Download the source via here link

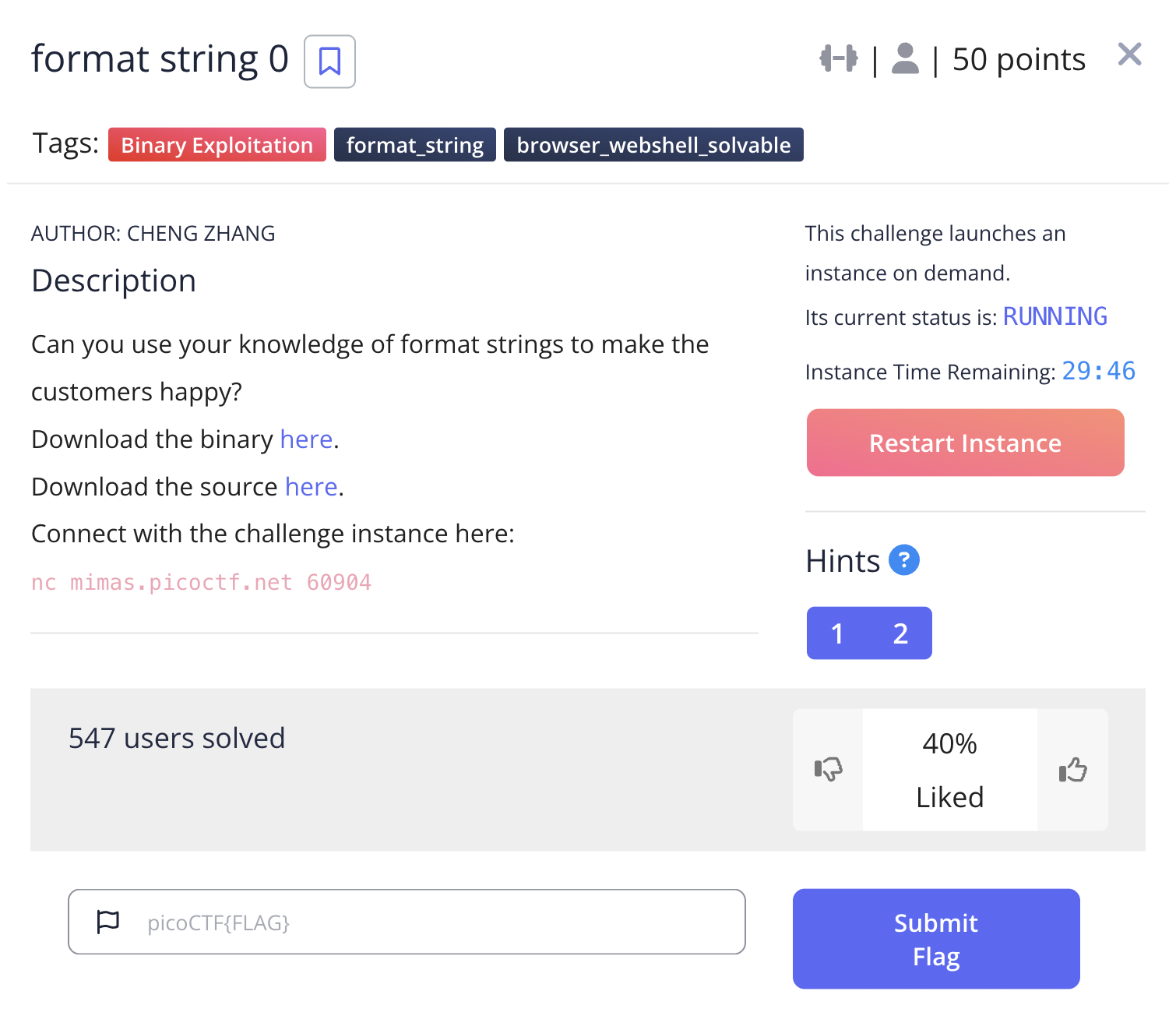(x=311, y=487)
